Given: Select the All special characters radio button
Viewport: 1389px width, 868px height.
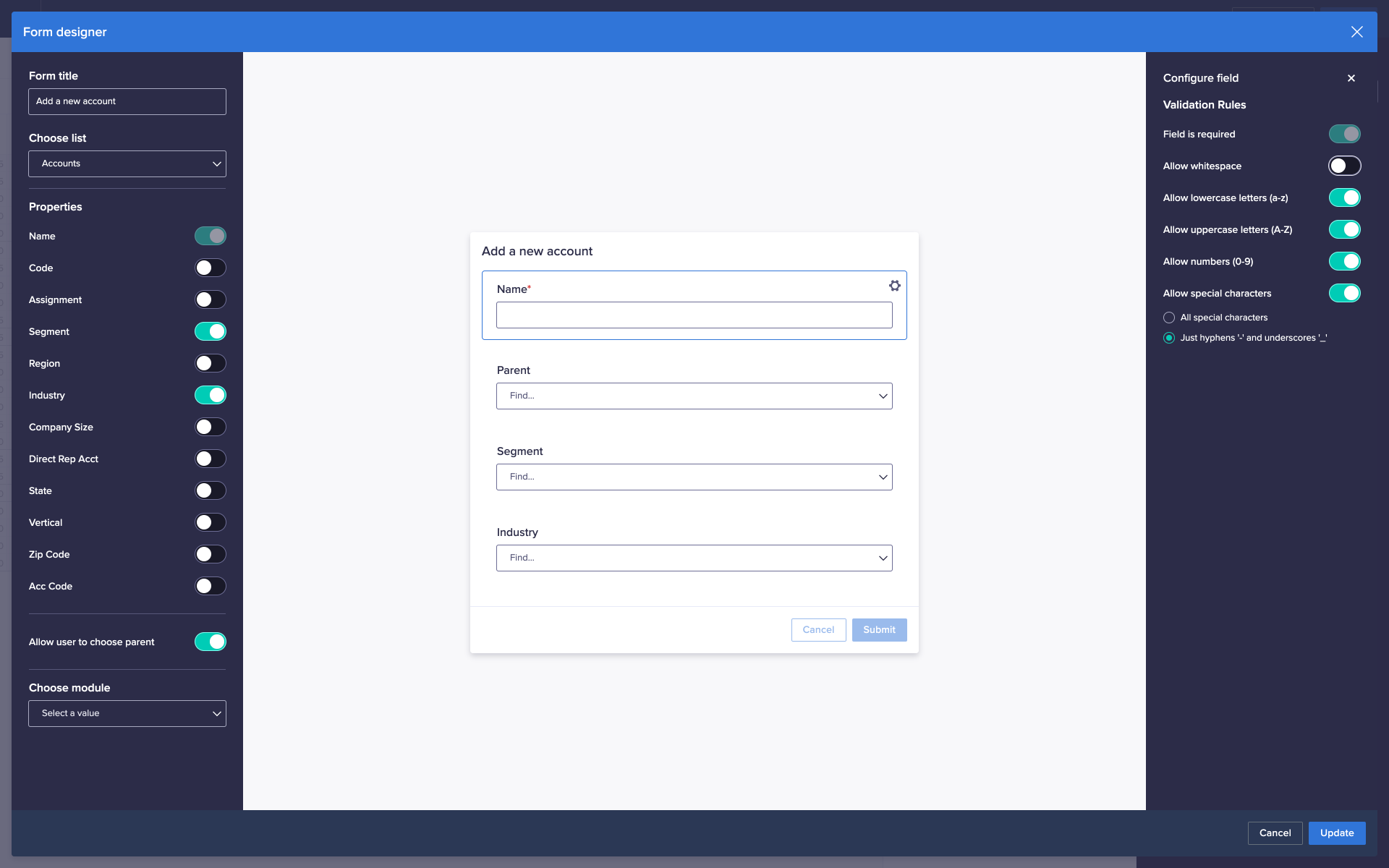Looking at the screenshot, I should 1169,318.
